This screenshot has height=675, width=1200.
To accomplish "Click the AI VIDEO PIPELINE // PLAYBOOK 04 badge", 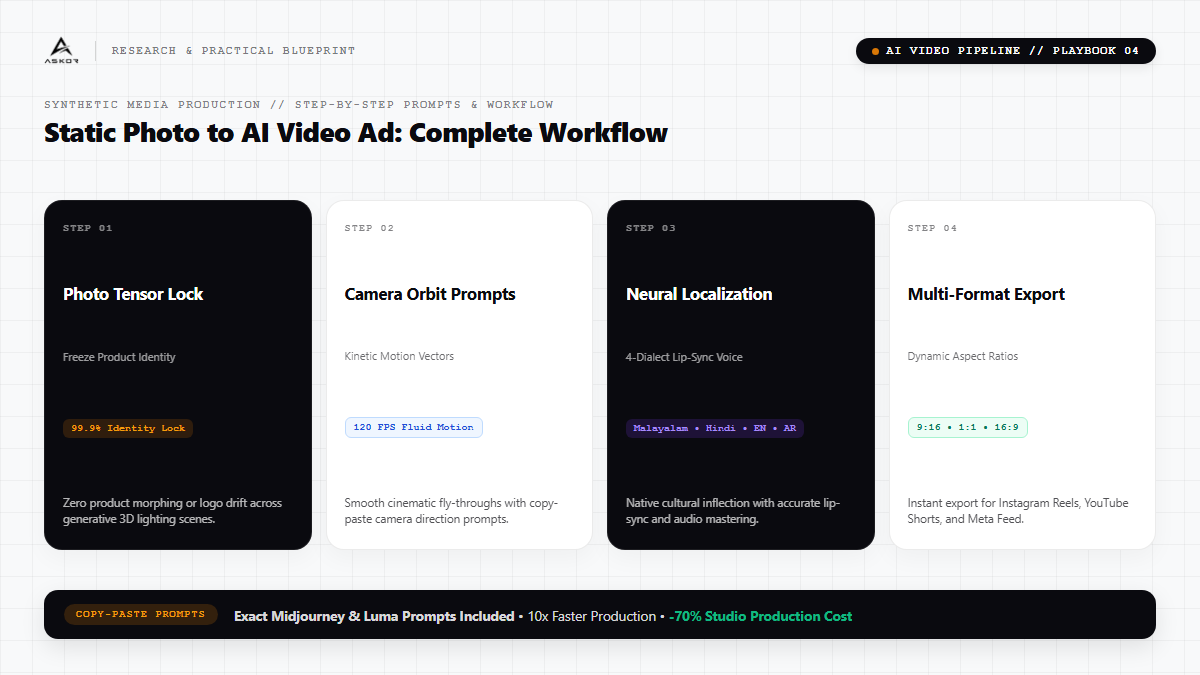I will (1005, 51).
